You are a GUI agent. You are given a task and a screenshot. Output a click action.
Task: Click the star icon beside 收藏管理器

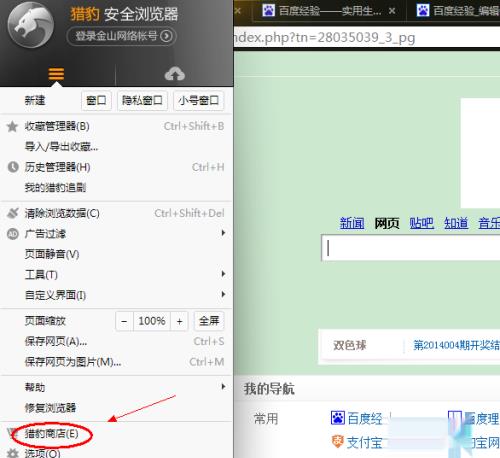pyautogui.click(x=12, y=126)
